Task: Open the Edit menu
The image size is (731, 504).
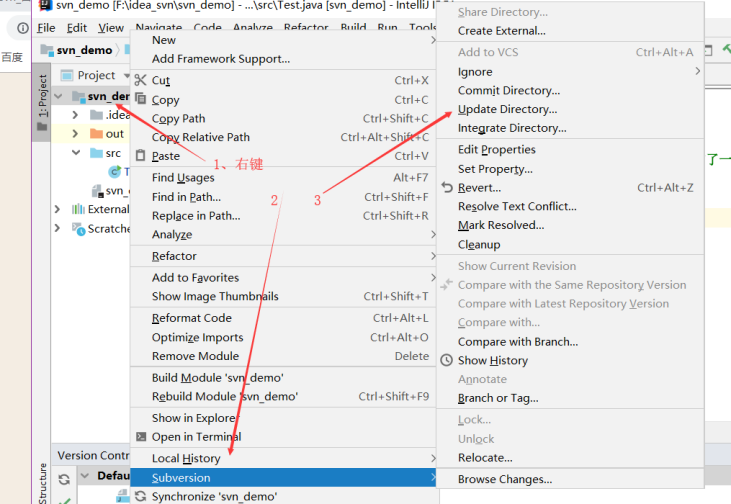Action: coord(76,28)
